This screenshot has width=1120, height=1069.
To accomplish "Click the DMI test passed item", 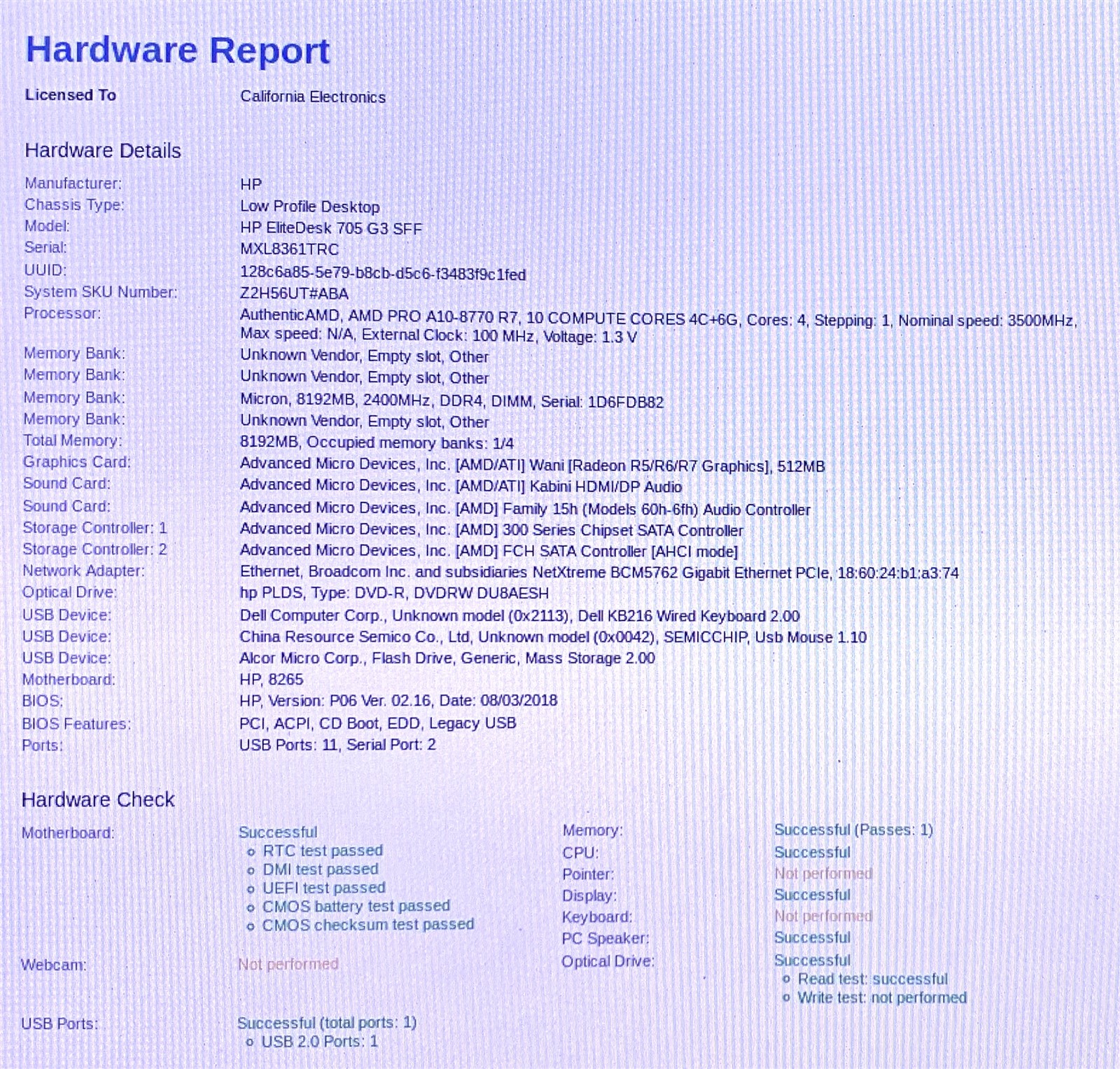I will point(321,869).
